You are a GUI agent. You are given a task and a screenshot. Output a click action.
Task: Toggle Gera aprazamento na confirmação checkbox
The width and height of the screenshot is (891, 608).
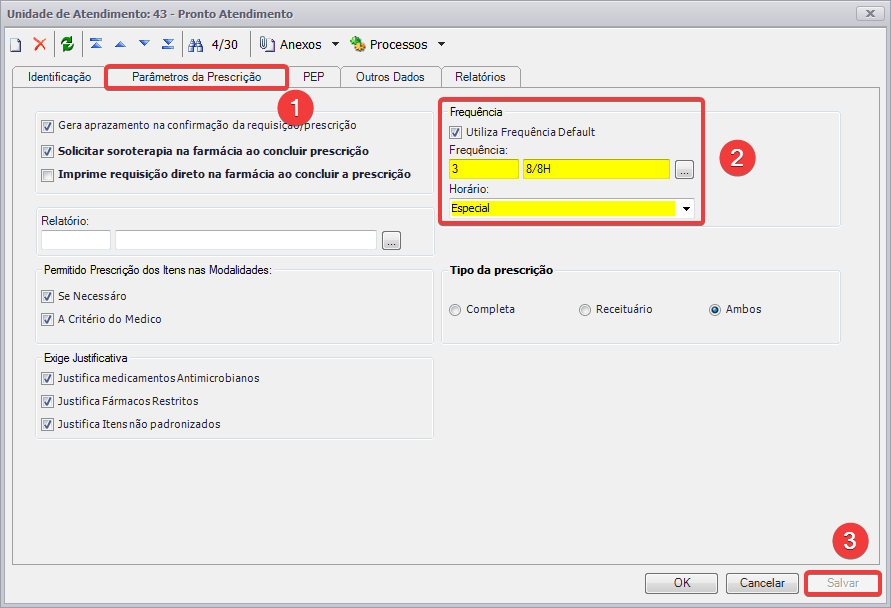(48, 126)
